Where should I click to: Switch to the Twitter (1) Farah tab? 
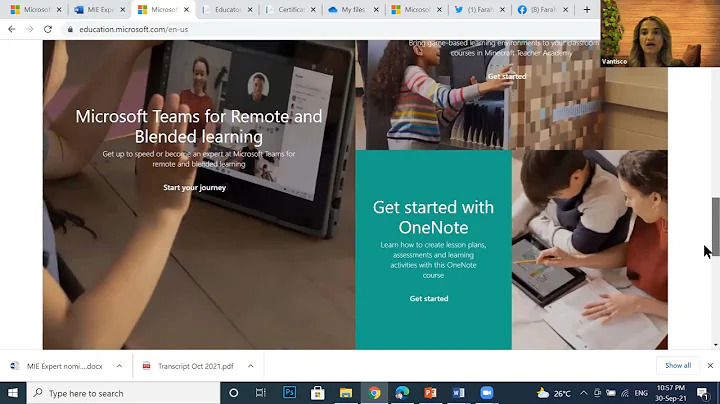pyautogui.click(x=479, y=10)
